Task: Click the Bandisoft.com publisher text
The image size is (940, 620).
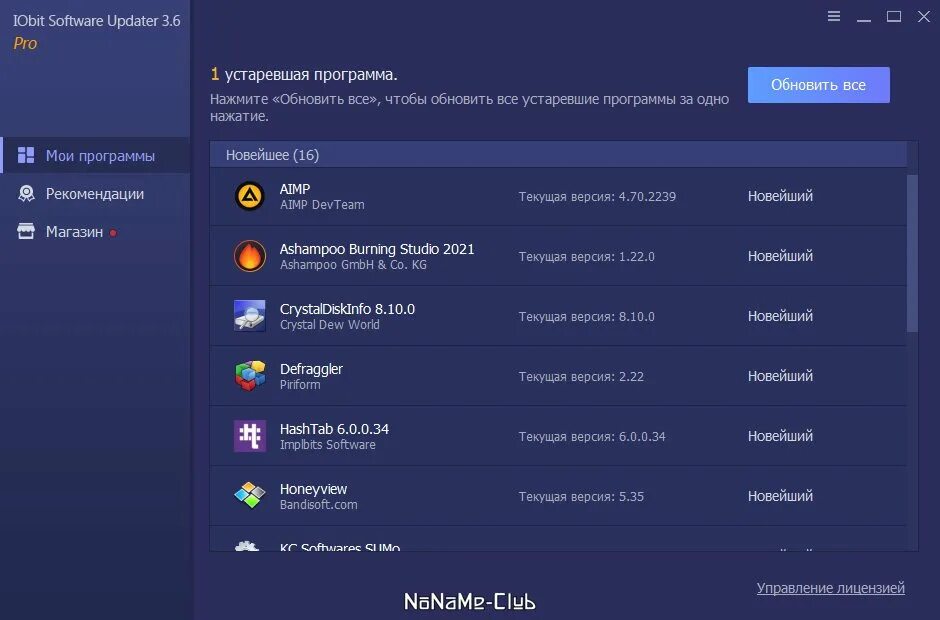Action: click(x=318, y=504)
